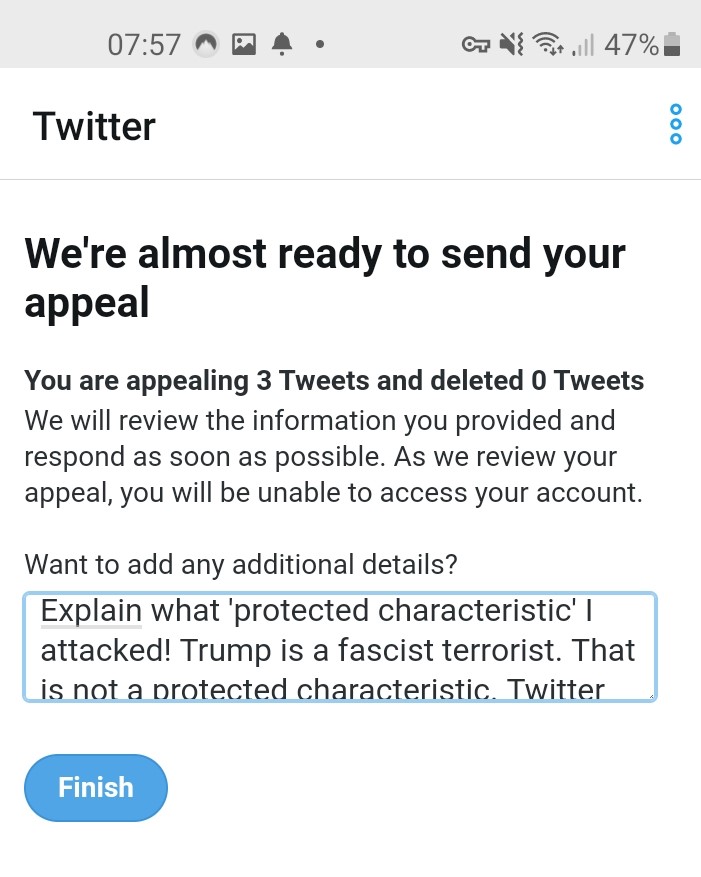Tap the VPN key status icon

(475, 45)
